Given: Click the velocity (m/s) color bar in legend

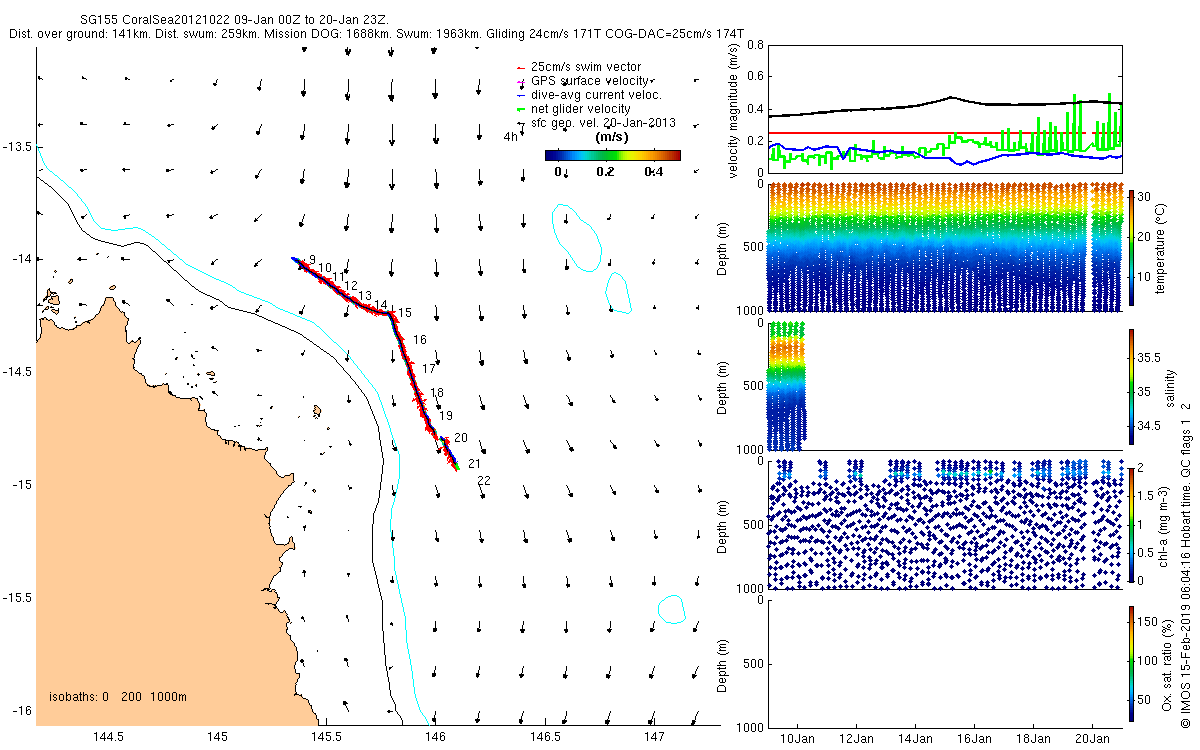Looking at the screenshot, I should tap(612, 155).
